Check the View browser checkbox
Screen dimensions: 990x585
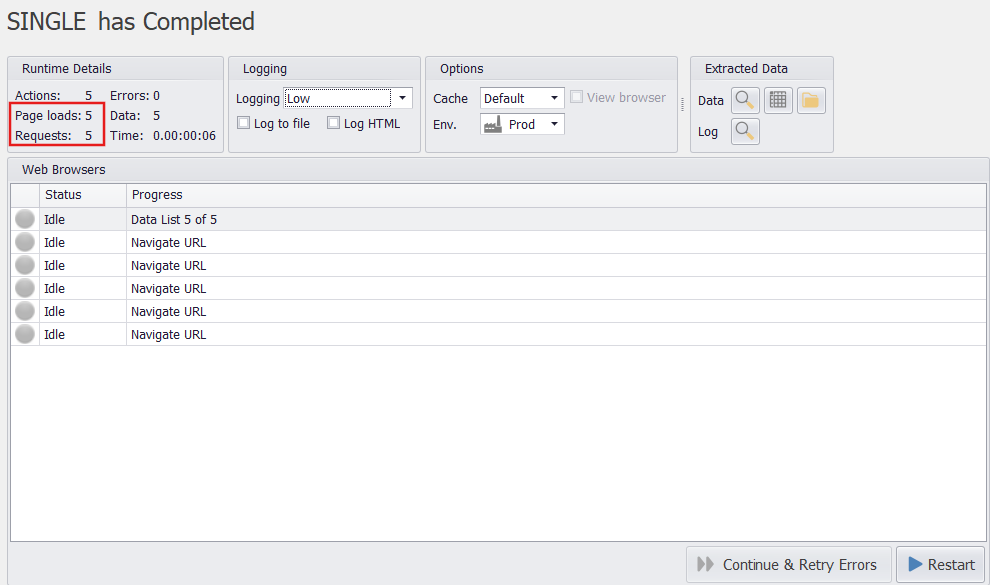tap(576, 98)
